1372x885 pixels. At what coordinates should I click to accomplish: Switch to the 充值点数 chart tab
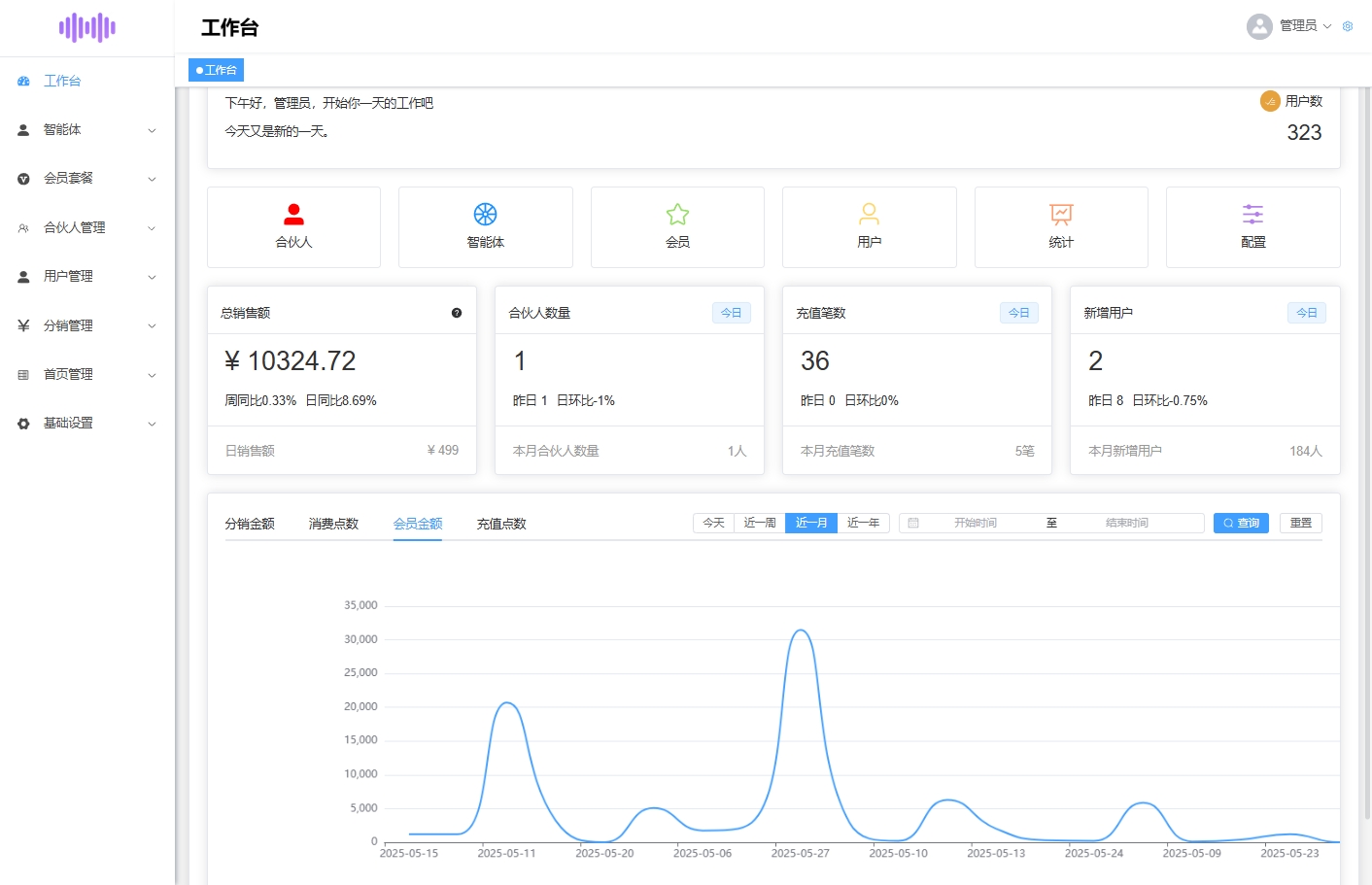tap(499, 523)
